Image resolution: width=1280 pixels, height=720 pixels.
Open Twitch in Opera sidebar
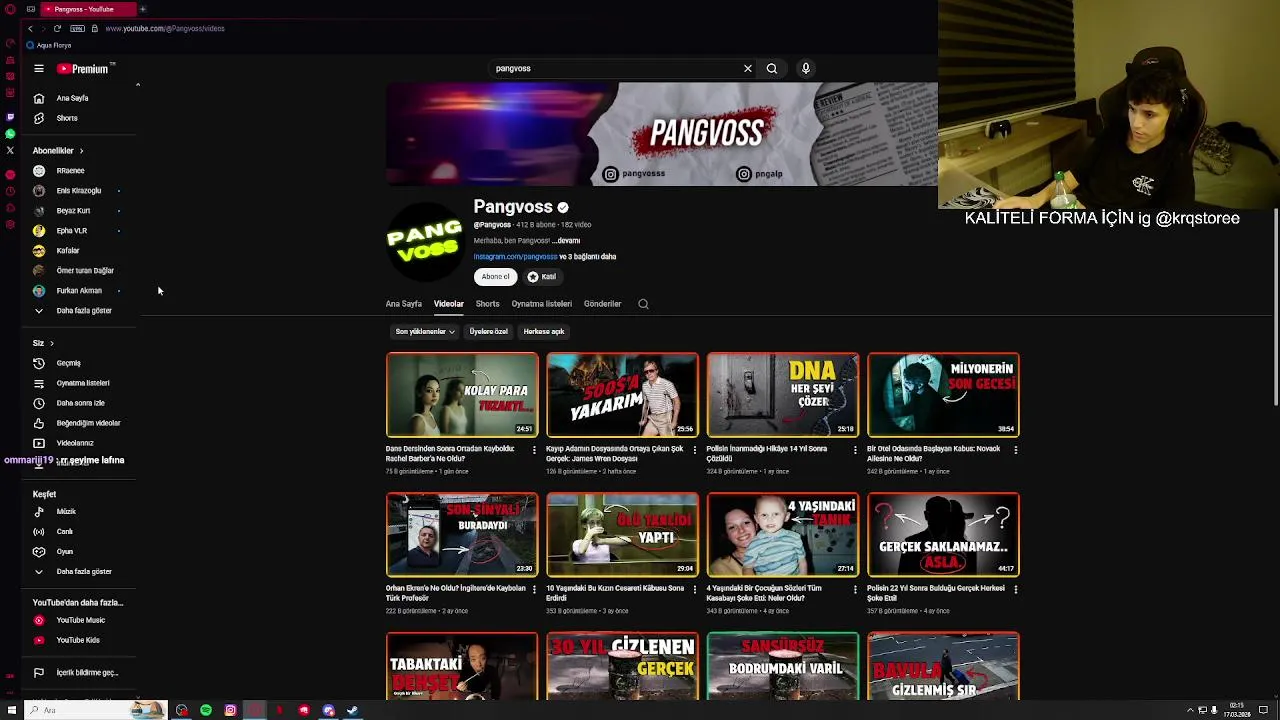[10, 116]
